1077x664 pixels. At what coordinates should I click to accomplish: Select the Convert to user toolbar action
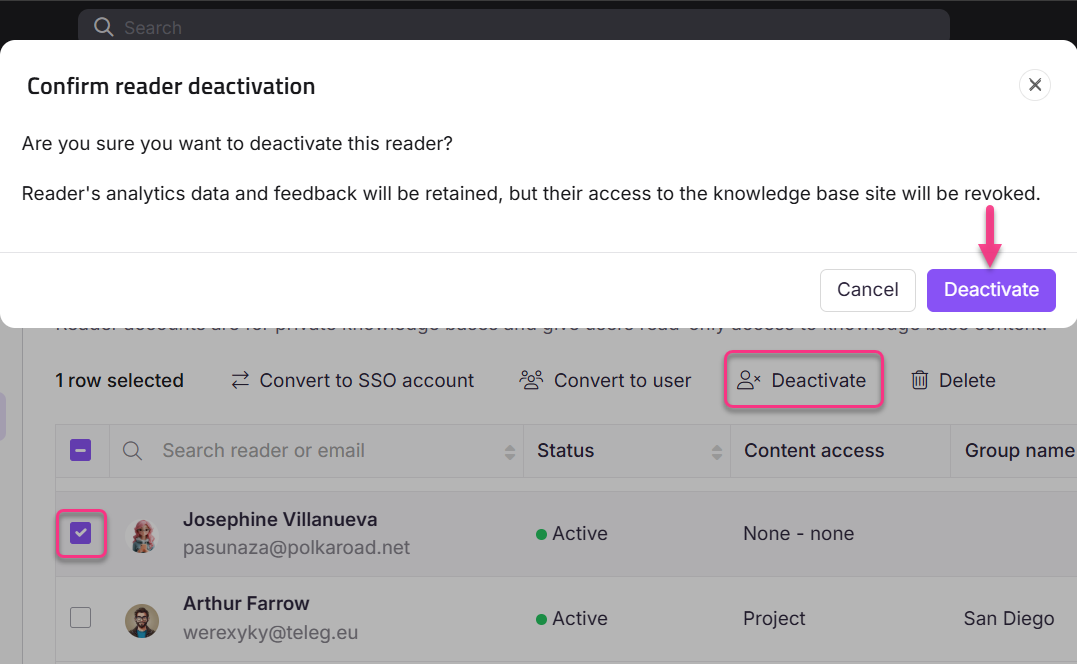point(605,380)
